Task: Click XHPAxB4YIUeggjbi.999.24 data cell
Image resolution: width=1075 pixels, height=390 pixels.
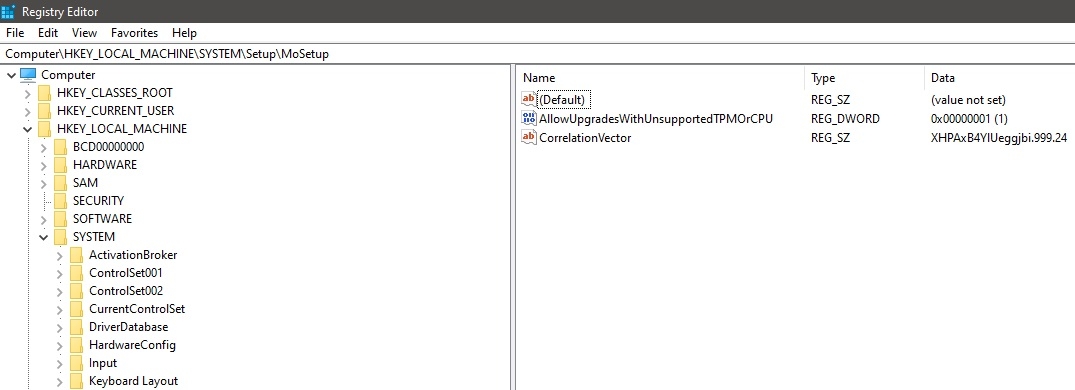Action: click(999, 138)
